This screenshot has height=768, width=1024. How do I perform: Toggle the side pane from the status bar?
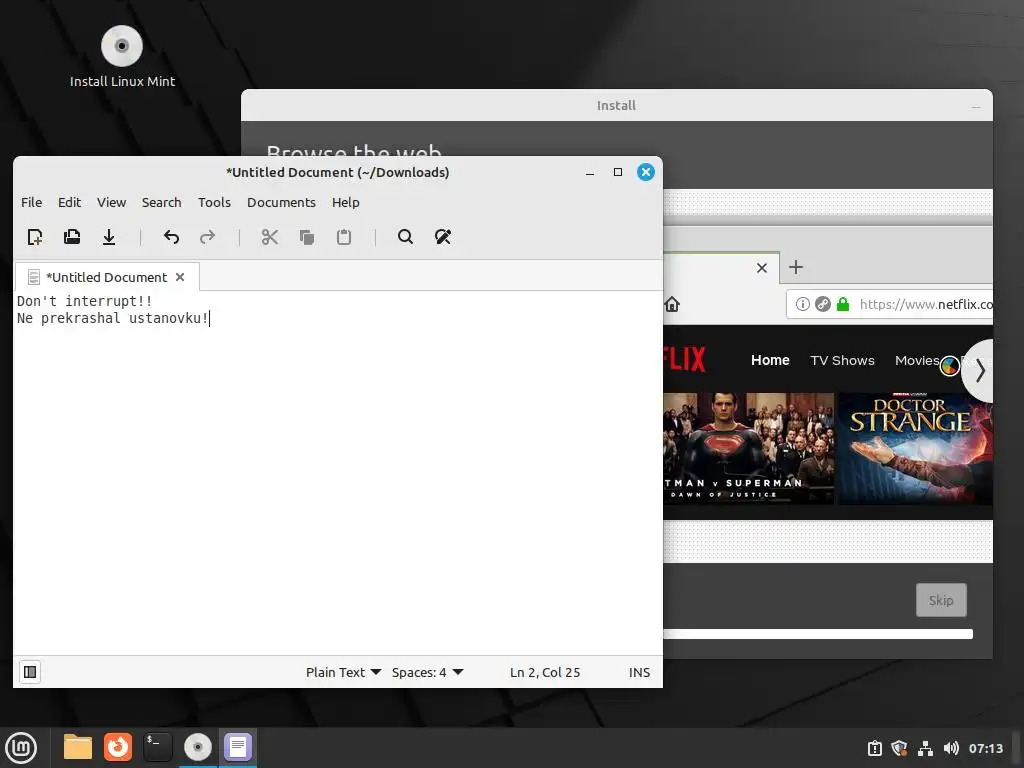(30, 672)
